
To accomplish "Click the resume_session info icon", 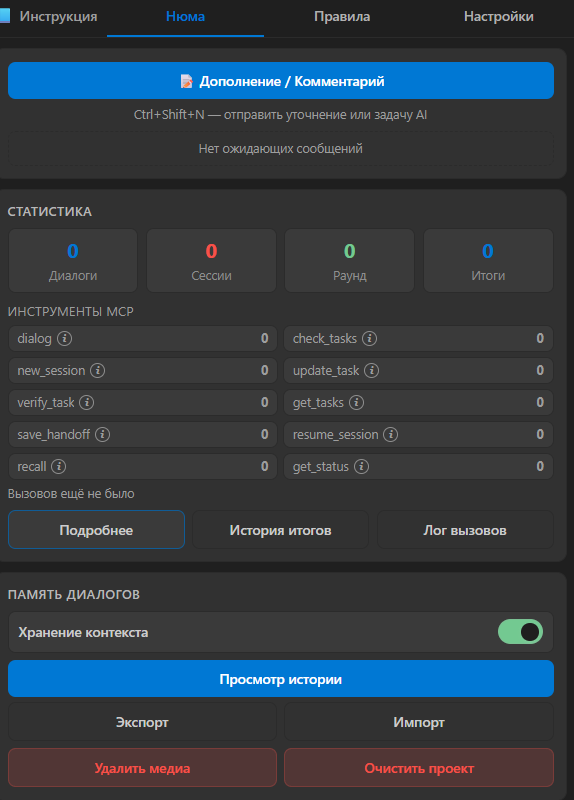I will click(x=391, y=435).
